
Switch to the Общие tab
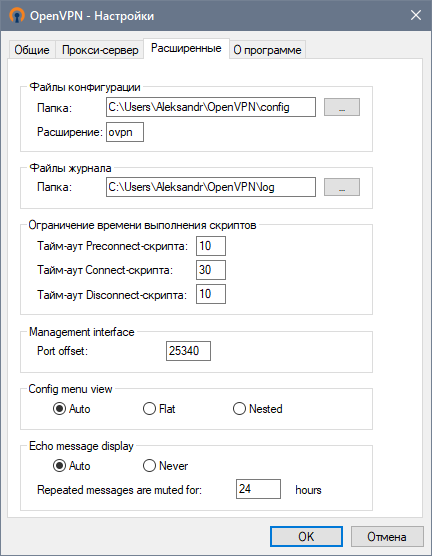[x=32, y=50]
